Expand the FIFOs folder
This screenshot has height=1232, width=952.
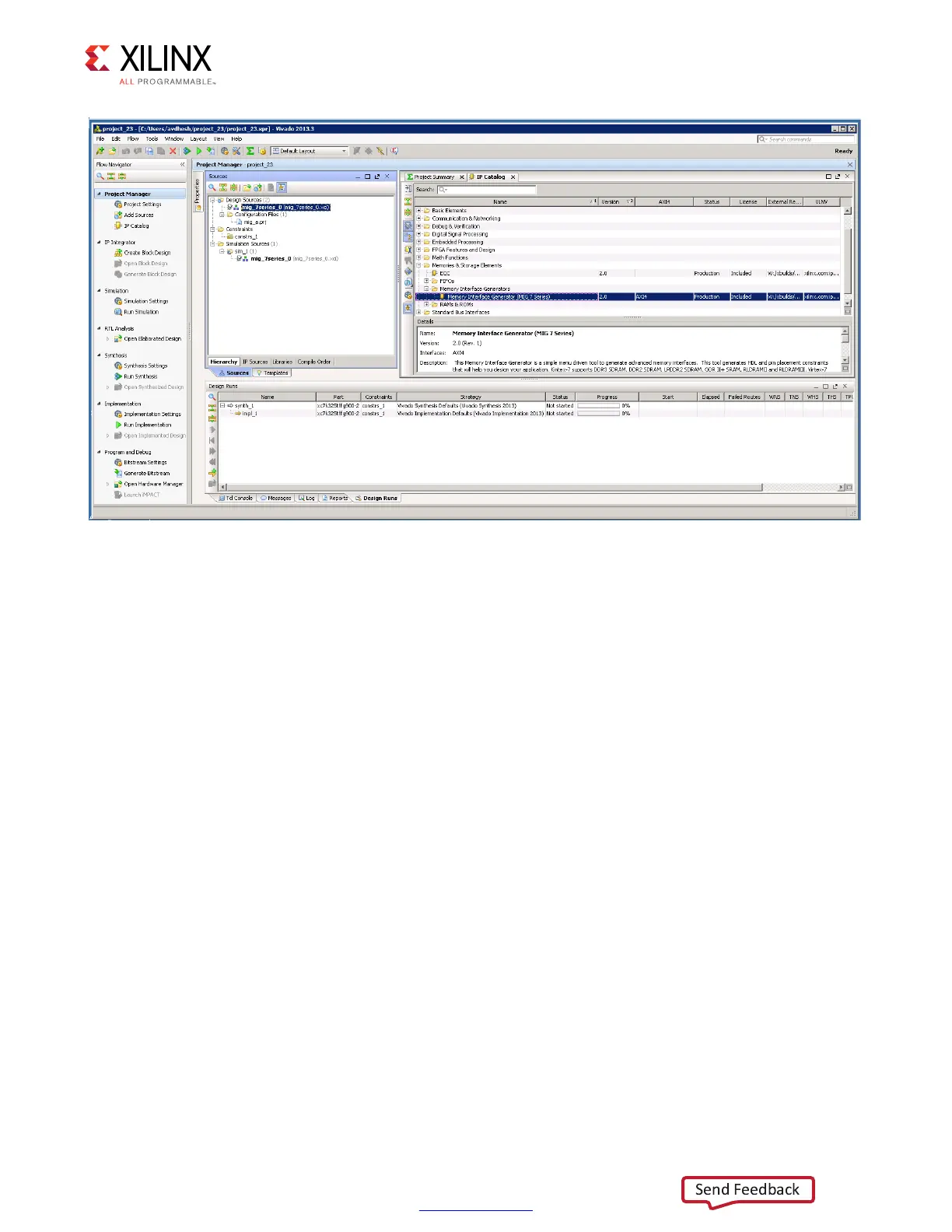[426, 282]
